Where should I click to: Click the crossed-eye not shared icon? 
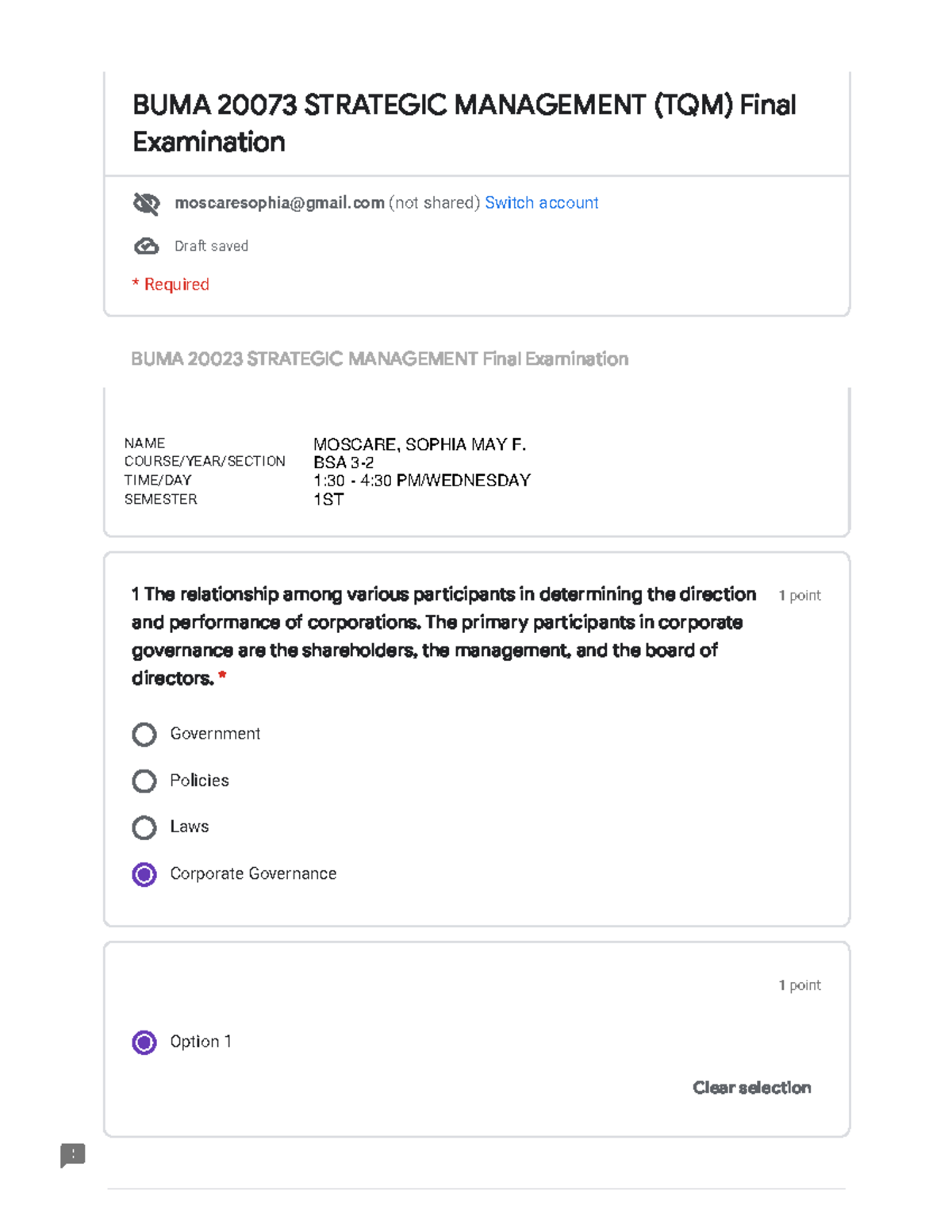click(147, 204)
